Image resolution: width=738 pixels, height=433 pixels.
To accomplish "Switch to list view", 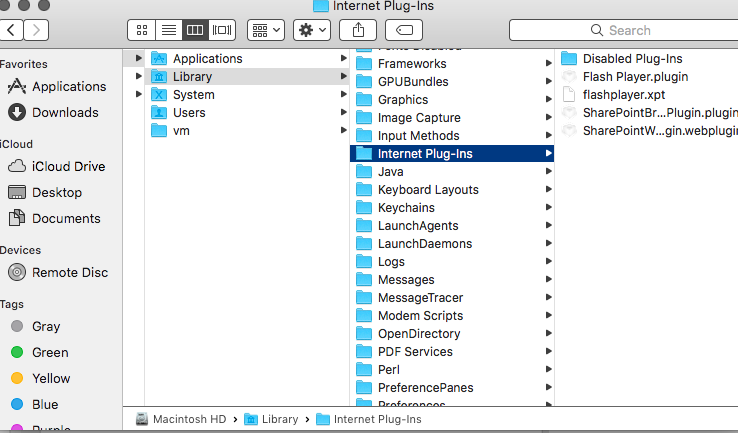I will (168, 31).
